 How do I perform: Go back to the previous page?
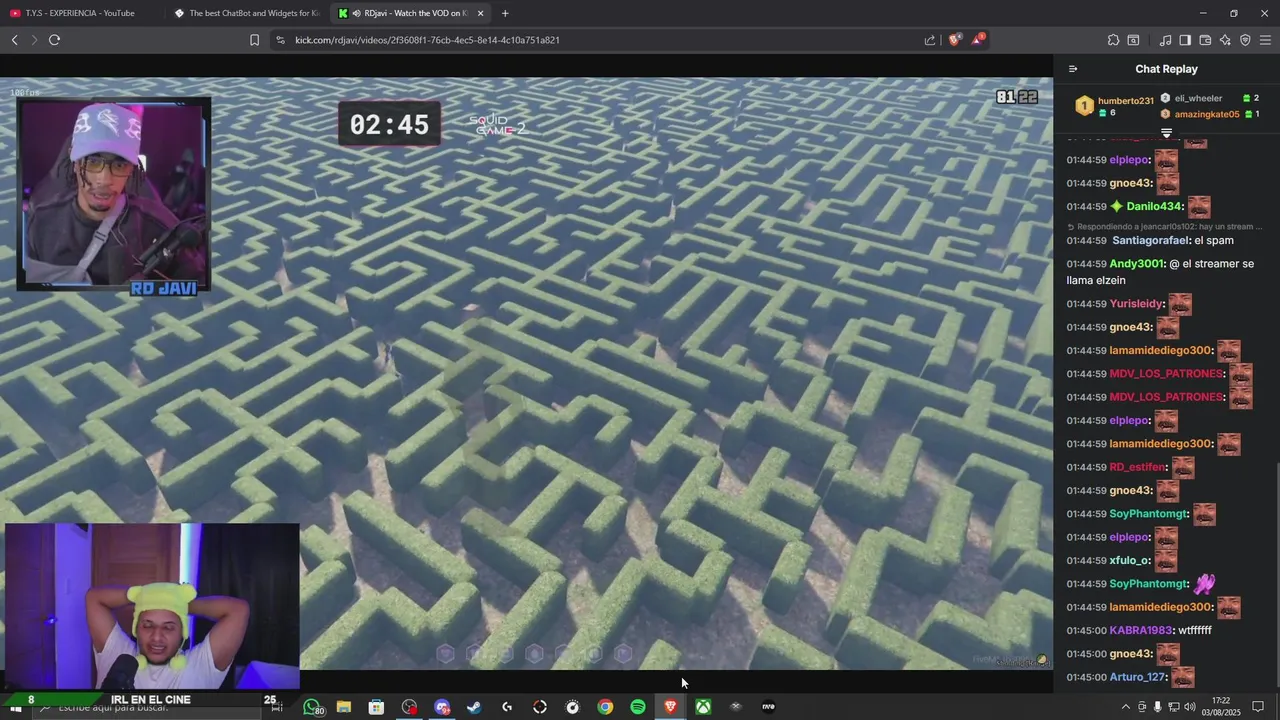coord(14,40)
